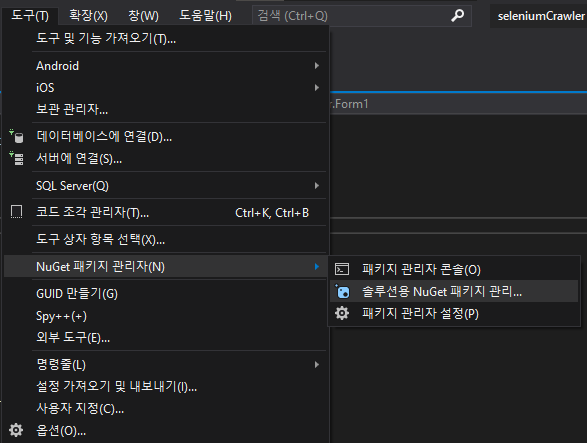Viewport: 587px width, 443px height.
Task: Click the code snippet icon beside 코드 조각 관리자
Action: [x=16, y=212]
